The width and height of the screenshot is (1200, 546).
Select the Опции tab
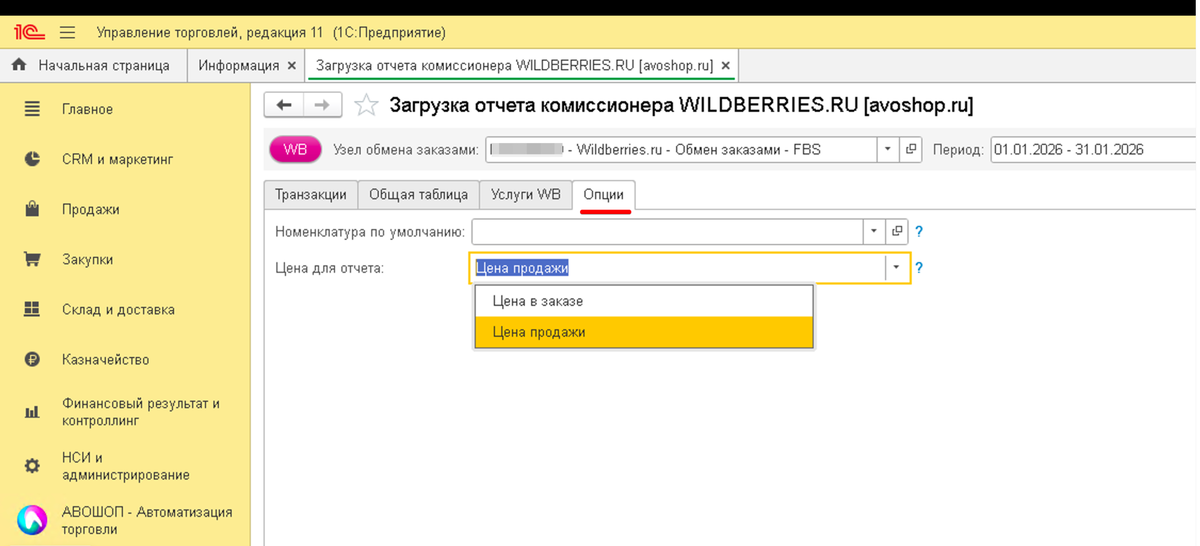pyautogui.click(x=604, y=195)
